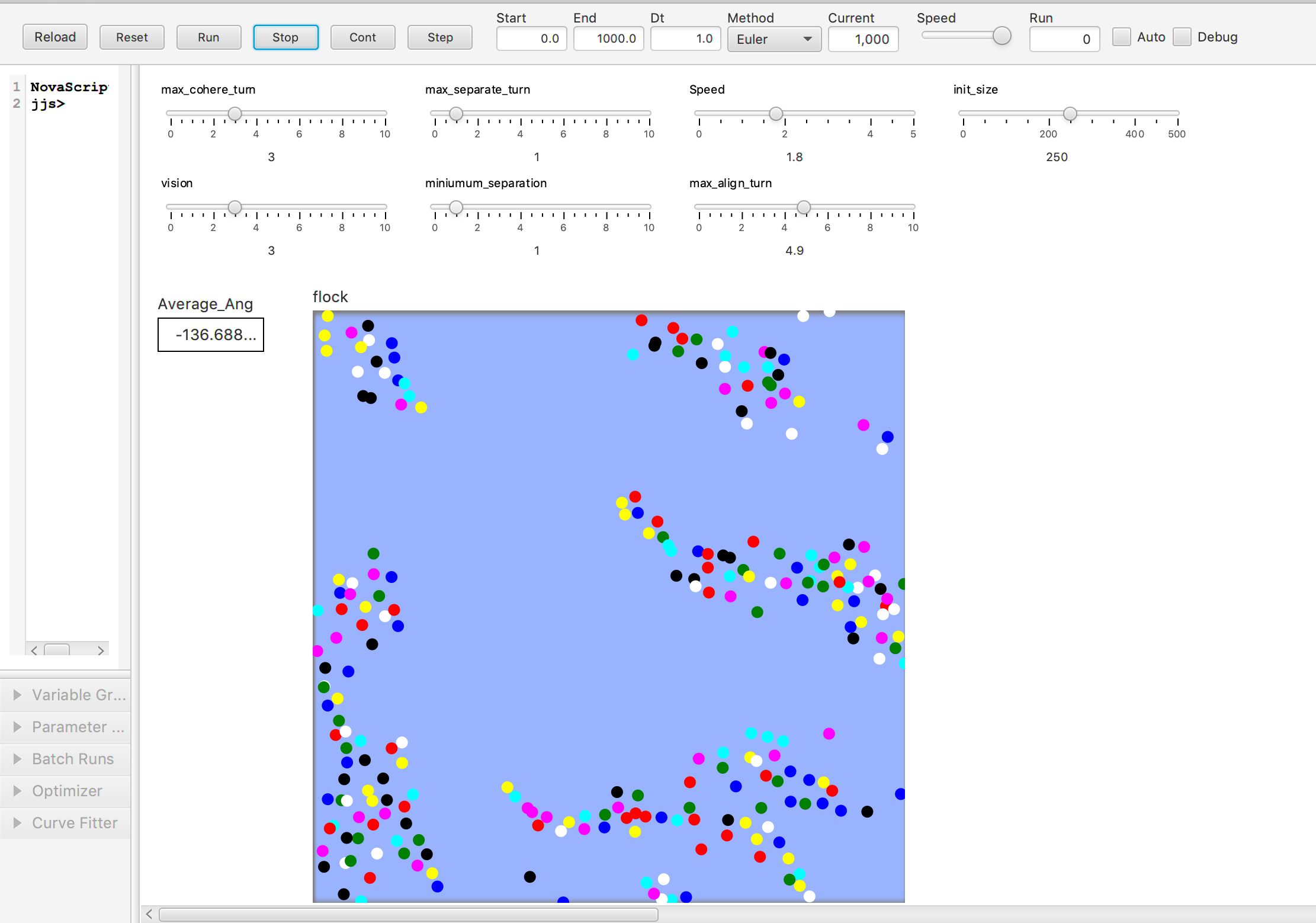Click the model Speed slider handle
The height and width of the screenshot is (923, 1316).
776,114
